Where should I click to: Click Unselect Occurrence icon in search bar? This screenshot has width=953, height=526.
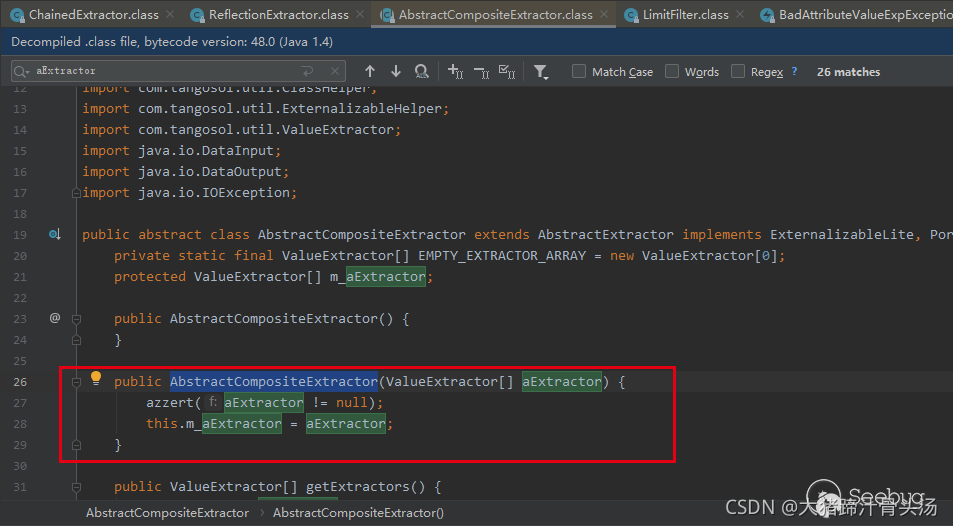pos(481,71)
